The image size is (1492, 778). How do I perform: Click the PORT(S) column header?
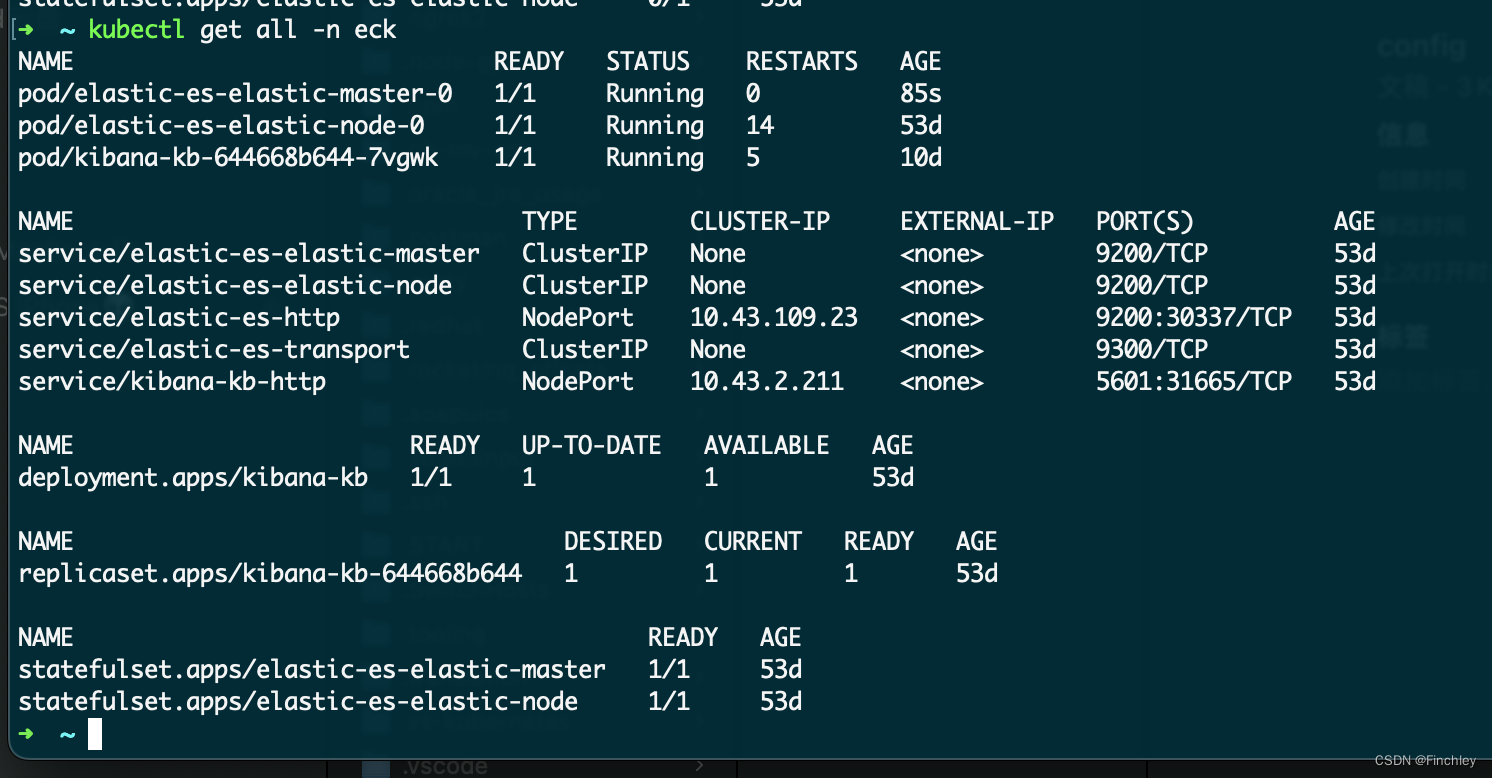(1145, 222)
